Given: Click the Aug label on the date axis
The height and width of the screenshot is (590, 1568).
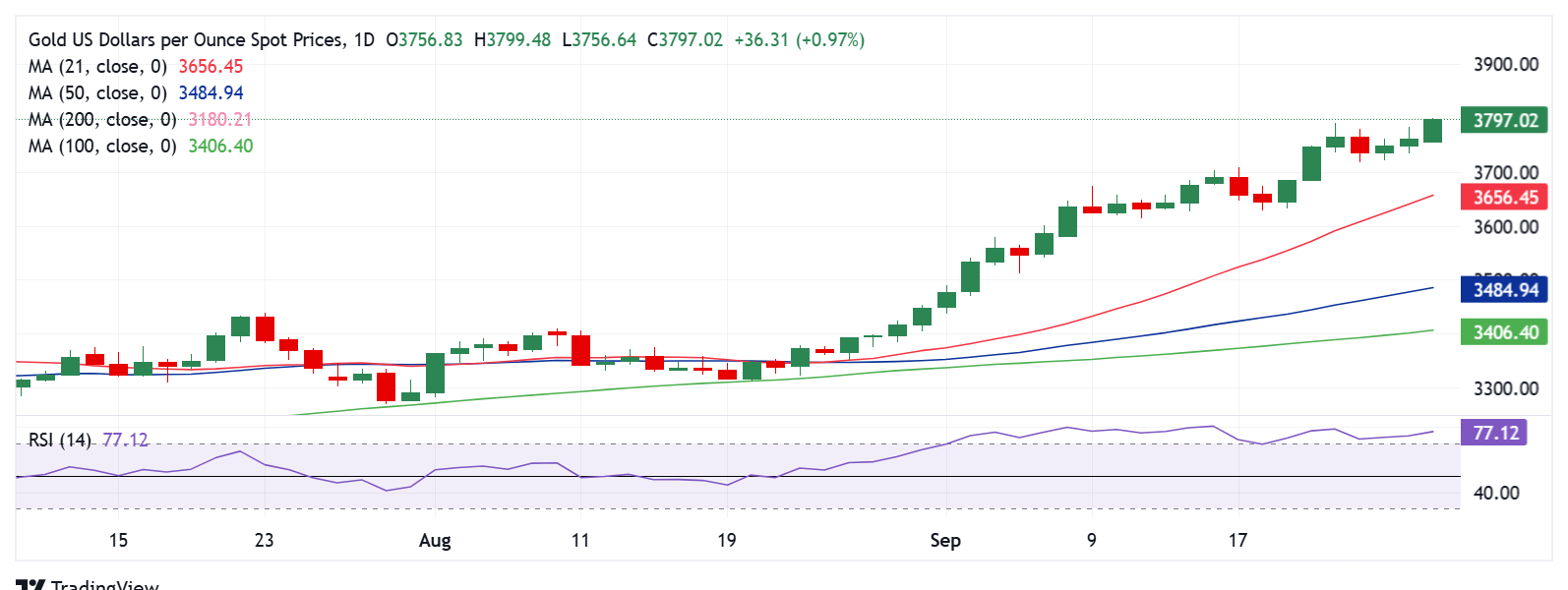Looking at the screenshot, I should [435, 540].
